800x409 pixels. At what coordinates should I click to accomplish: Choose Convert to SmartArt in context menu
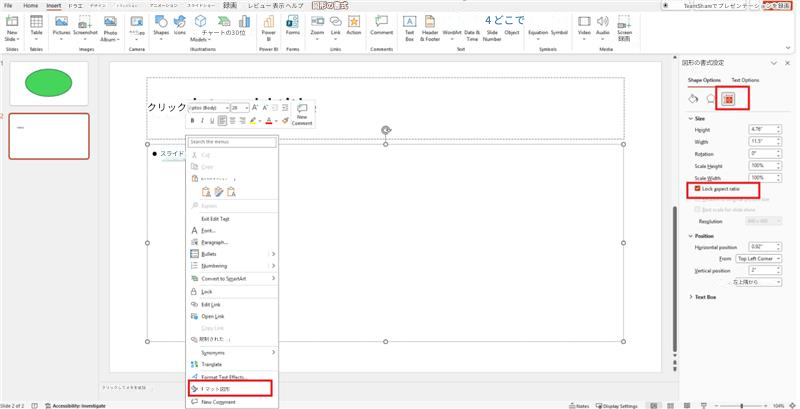pyautogui.click(x=232, y=278)
